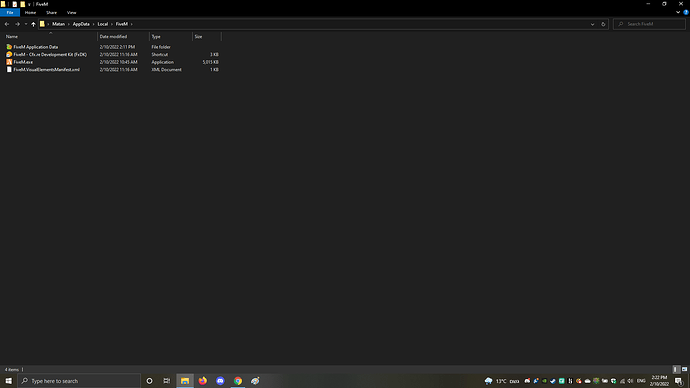Go up one level to Local
The width and height of the screenshot is (690, 388).
tap(33, 24)
